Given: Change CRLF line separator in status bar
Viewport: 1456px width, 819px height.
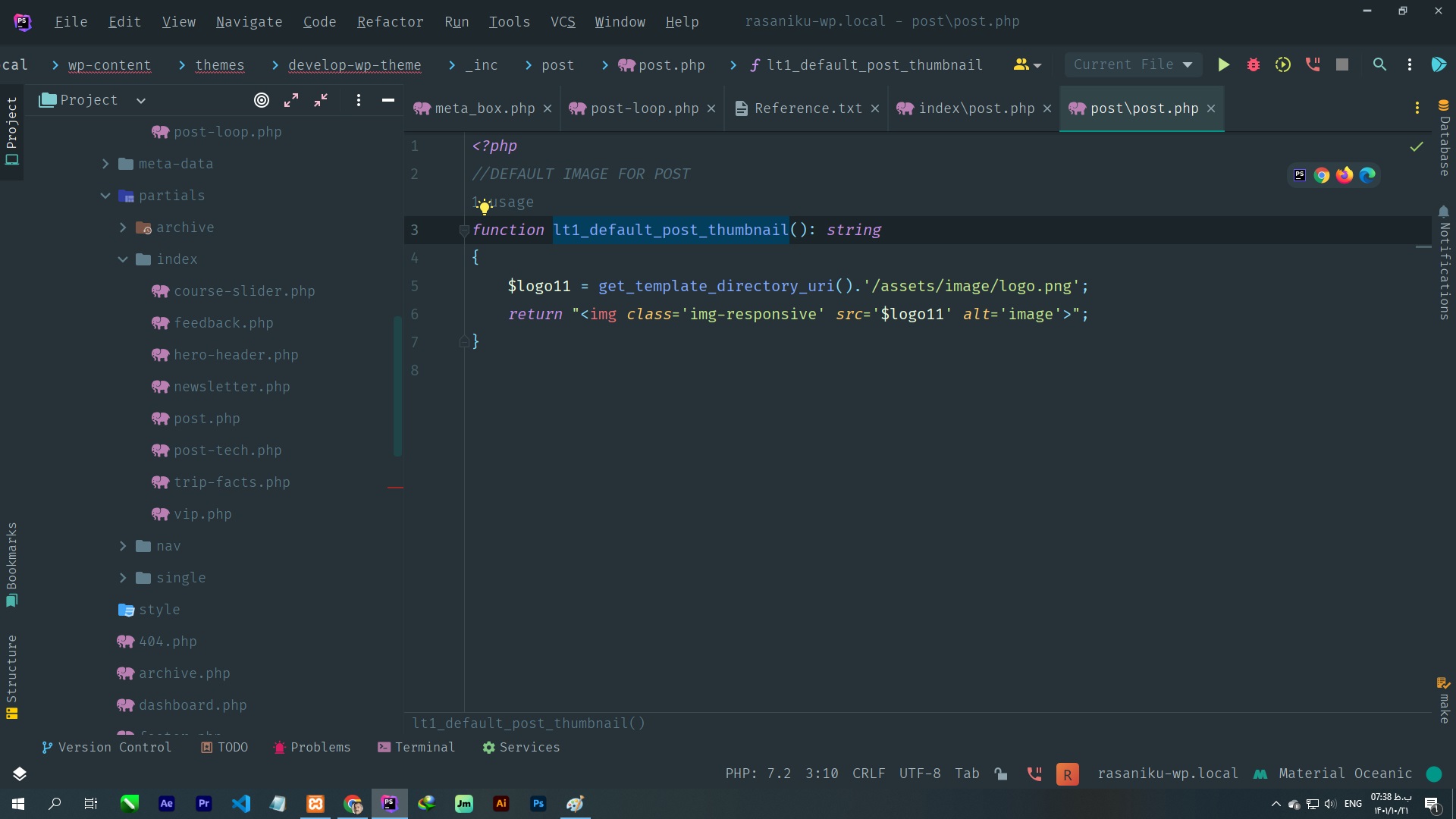Looking at the screenshot, I should (x=868, y=773).
